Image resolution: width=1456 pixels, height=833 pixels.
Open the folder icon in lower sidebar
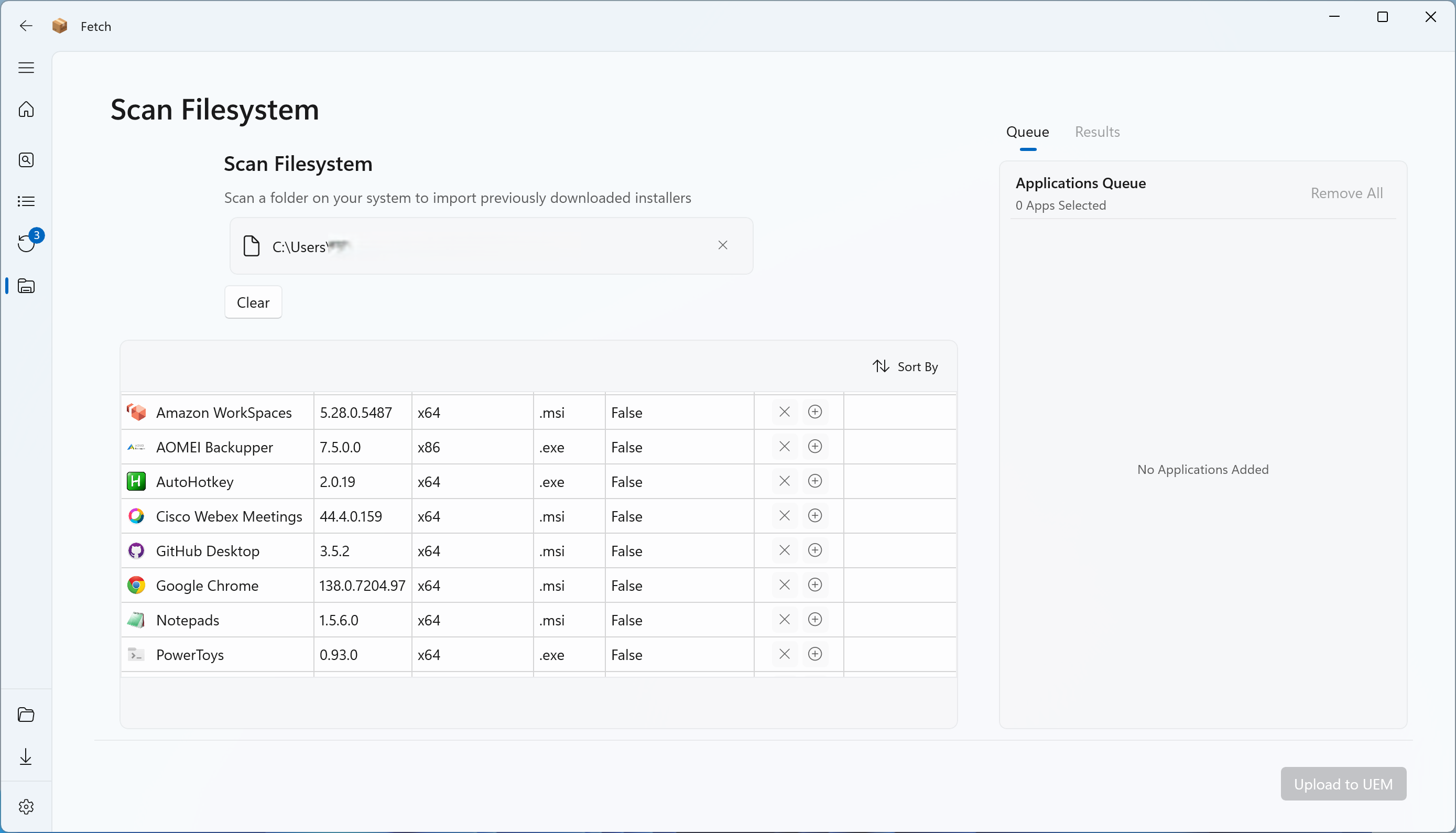[x=26, y=715]
